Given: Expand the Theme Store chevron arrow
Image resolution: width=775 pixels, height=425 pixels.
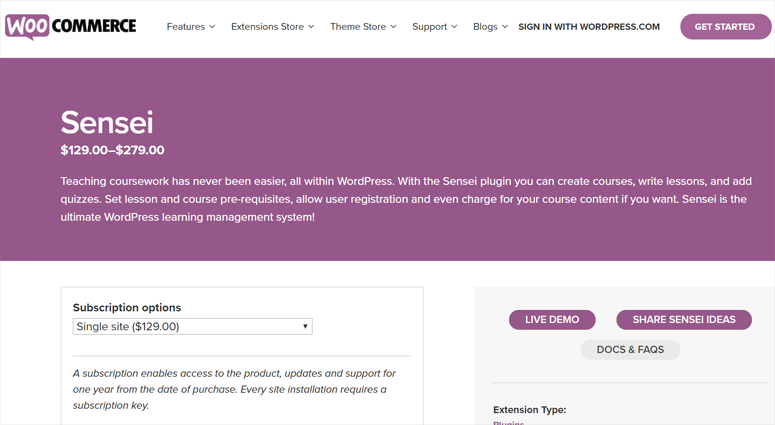Looking at the screenshot, I should [393, 27].
